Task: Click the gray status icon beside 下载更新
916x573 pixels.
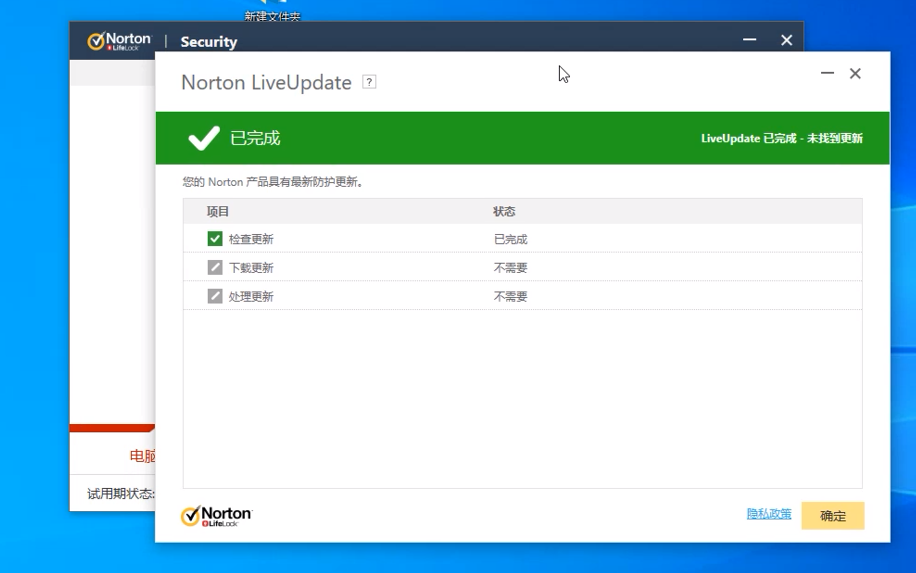Action: click(x=215, y=267)
